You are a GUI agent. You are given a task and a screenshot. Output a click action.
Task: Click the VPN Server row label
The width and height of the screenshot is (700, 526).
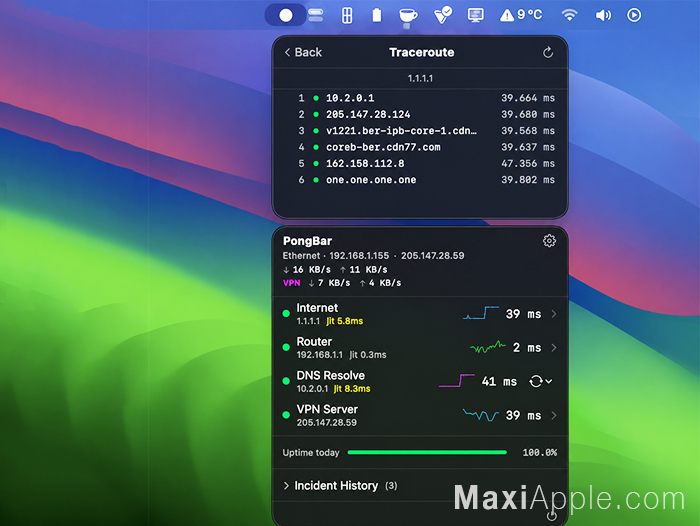[x=327, y=409]
